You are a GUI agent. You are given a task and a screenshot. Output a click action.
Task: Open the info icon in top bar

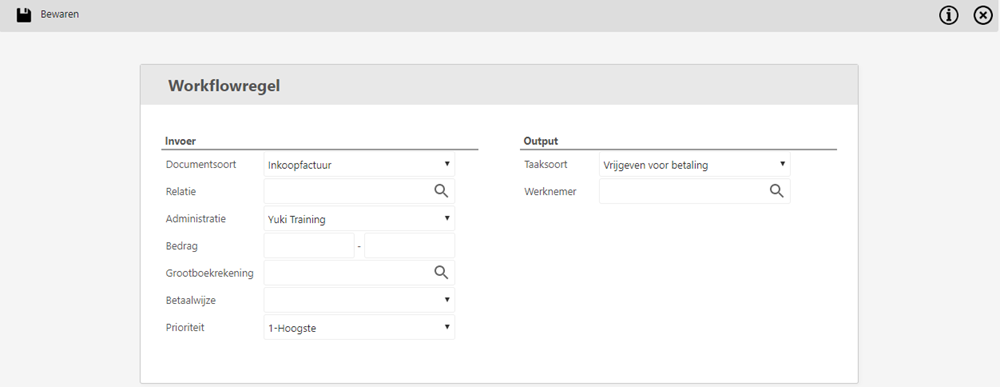click(x=948, y=15)
